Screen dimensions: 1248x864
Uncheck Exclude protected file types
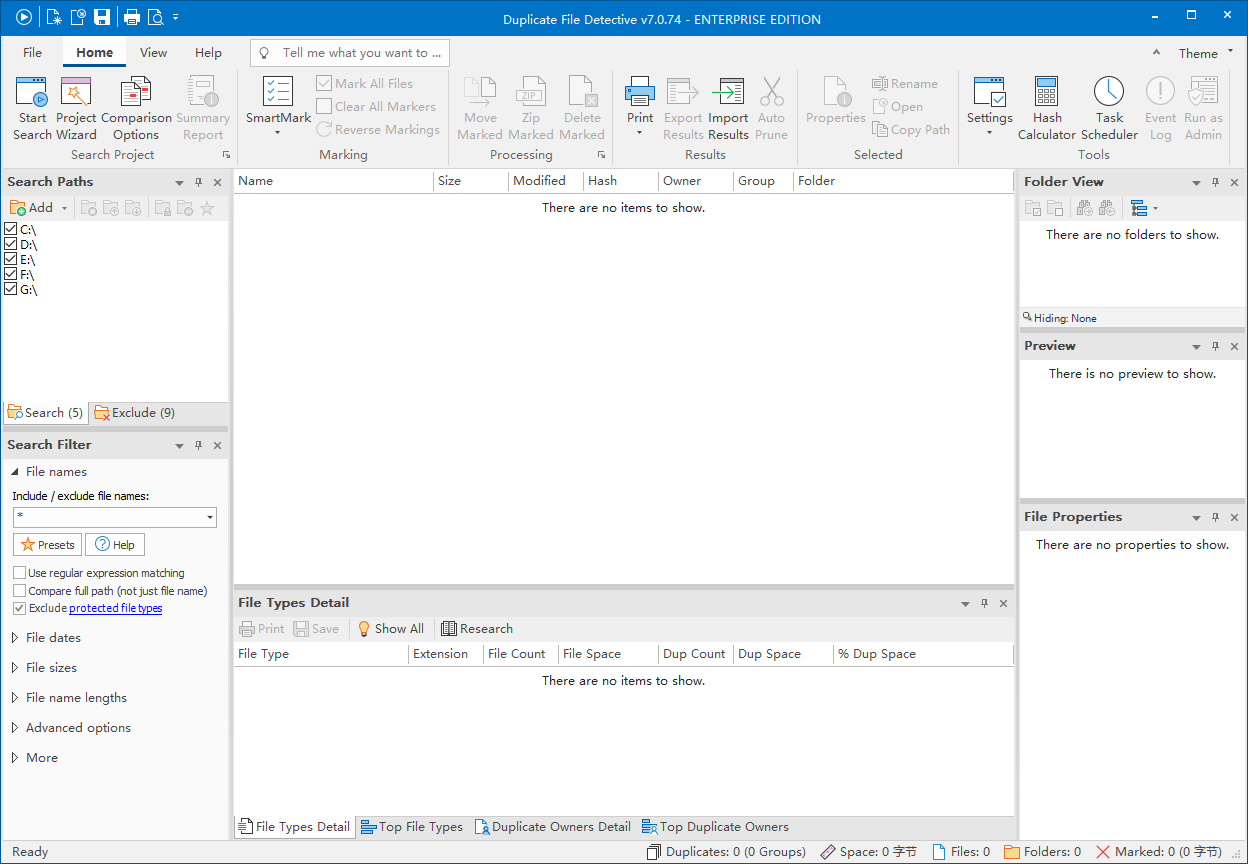tap(21, 608)
